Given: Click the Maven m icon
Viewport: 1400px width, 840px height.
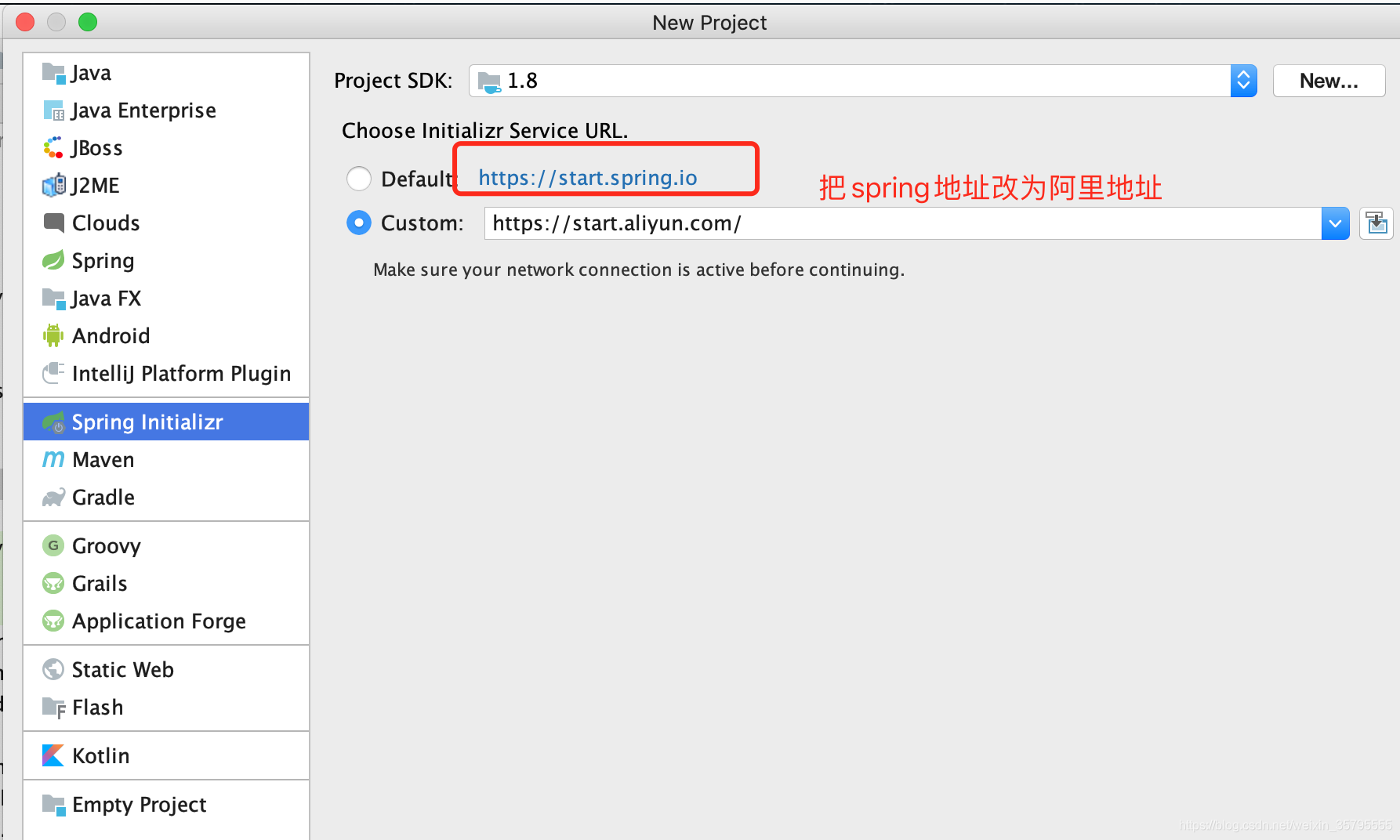Looking at the screenshot, I should (53, 459).
